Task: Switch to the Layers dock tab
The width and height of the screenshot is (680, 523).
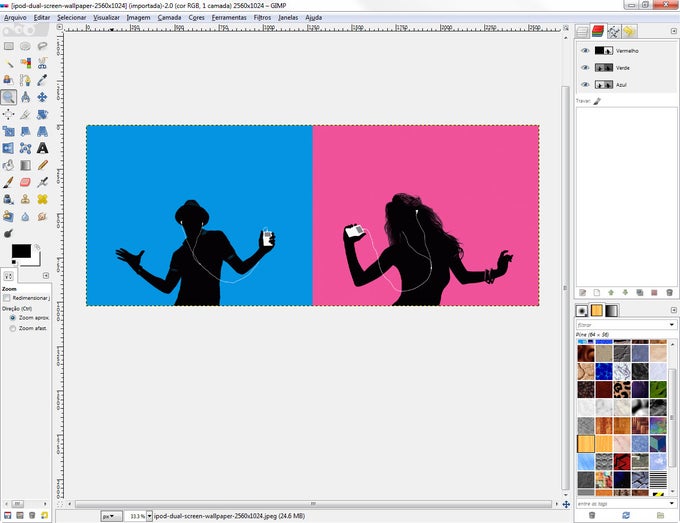Action: pos(582,31)
